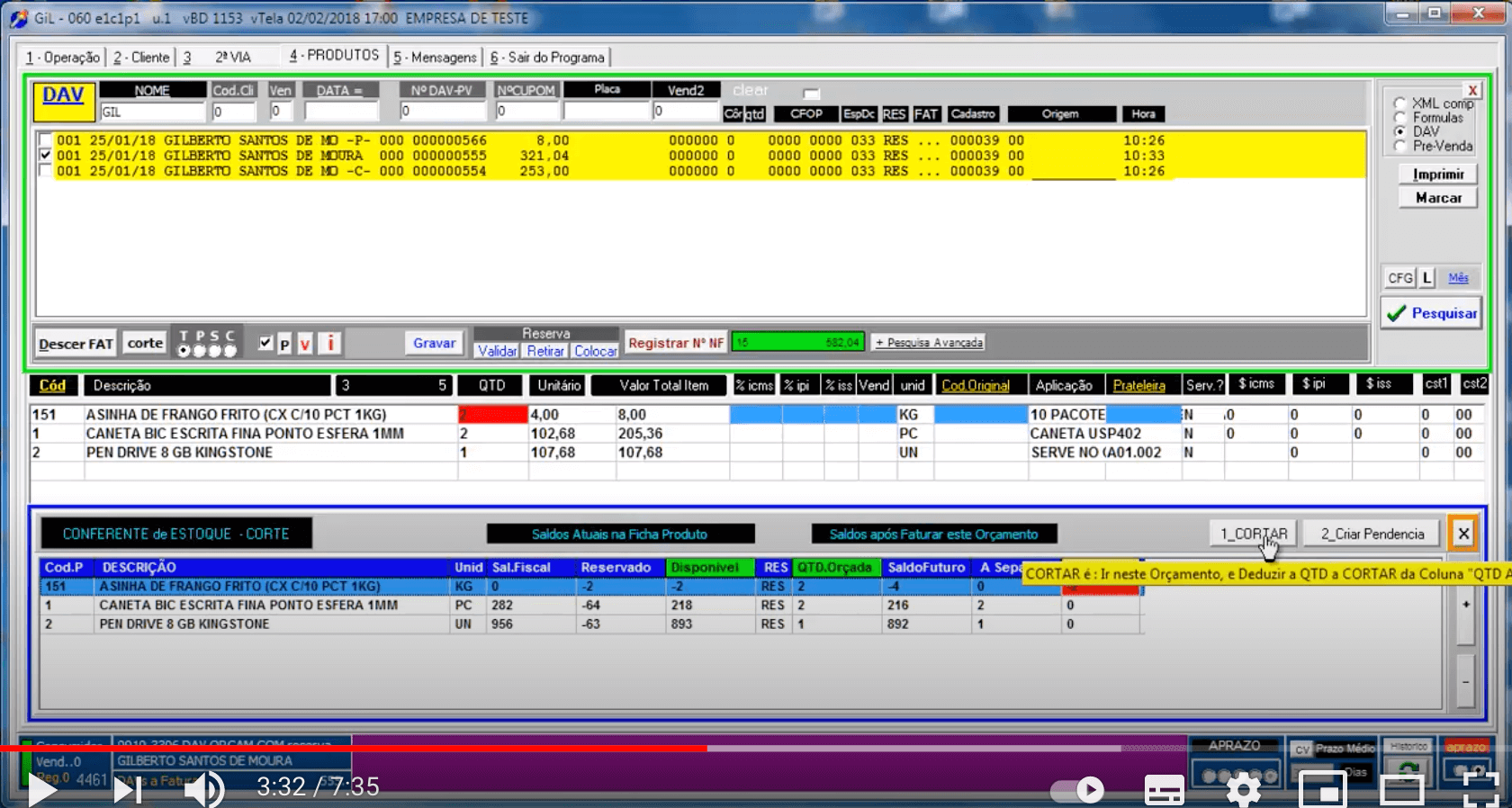The height and width of the screenshot is (808, 1512).
Task: Click the yellow DAV icon button
Action: [63, 102]
